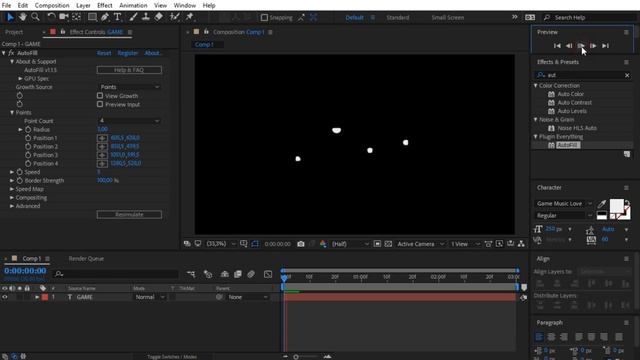
Task: Expand the Speed property group
Action: [12, 172]
